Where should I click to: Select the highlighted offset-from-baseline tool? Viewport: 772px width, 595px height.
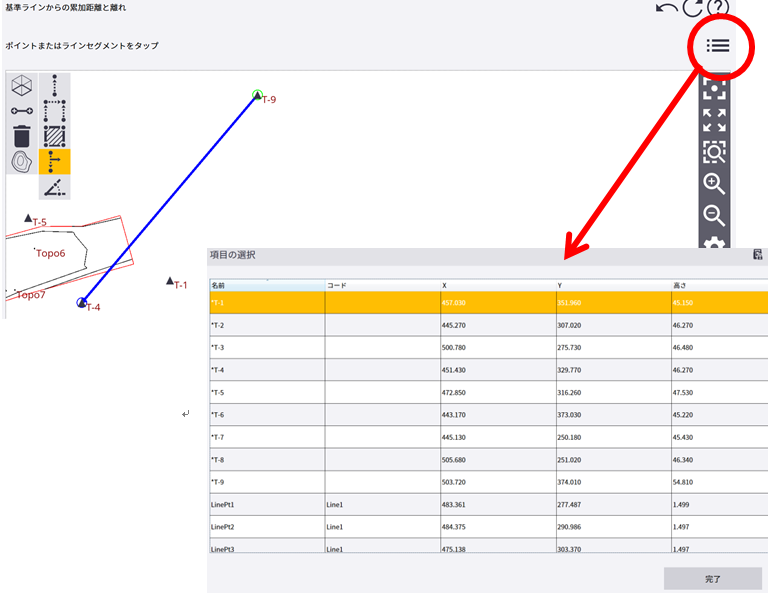(55, 161)
